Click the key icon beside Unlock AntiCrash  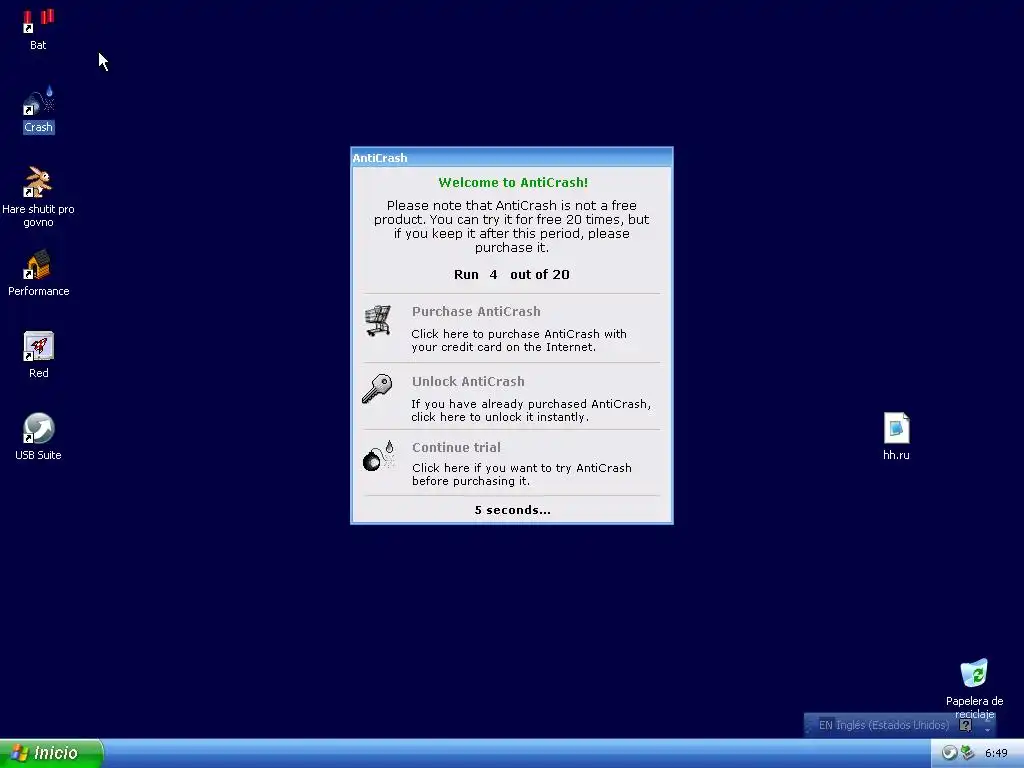point(377,389)
